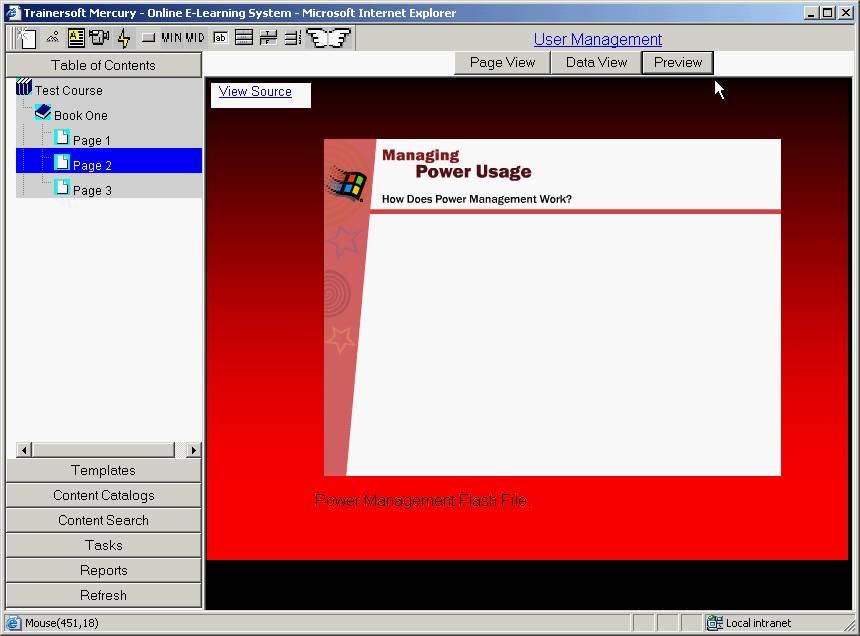Click the Book One blue book icon
Image resolution: width=860 pixels, height=636 pixels.
pos(43,112)
